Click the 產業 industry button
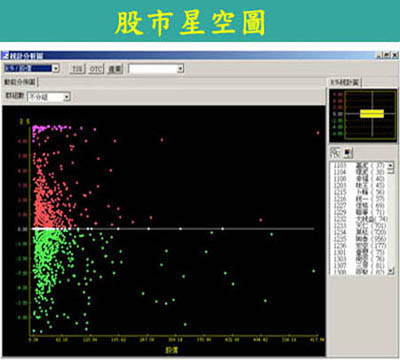 115,69
